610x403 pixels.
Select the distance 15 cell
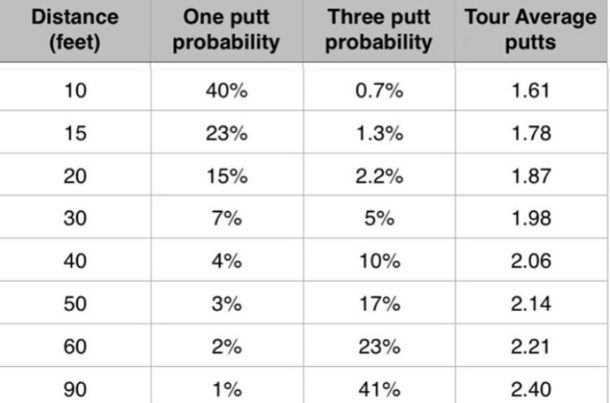[x=75, y=133]
